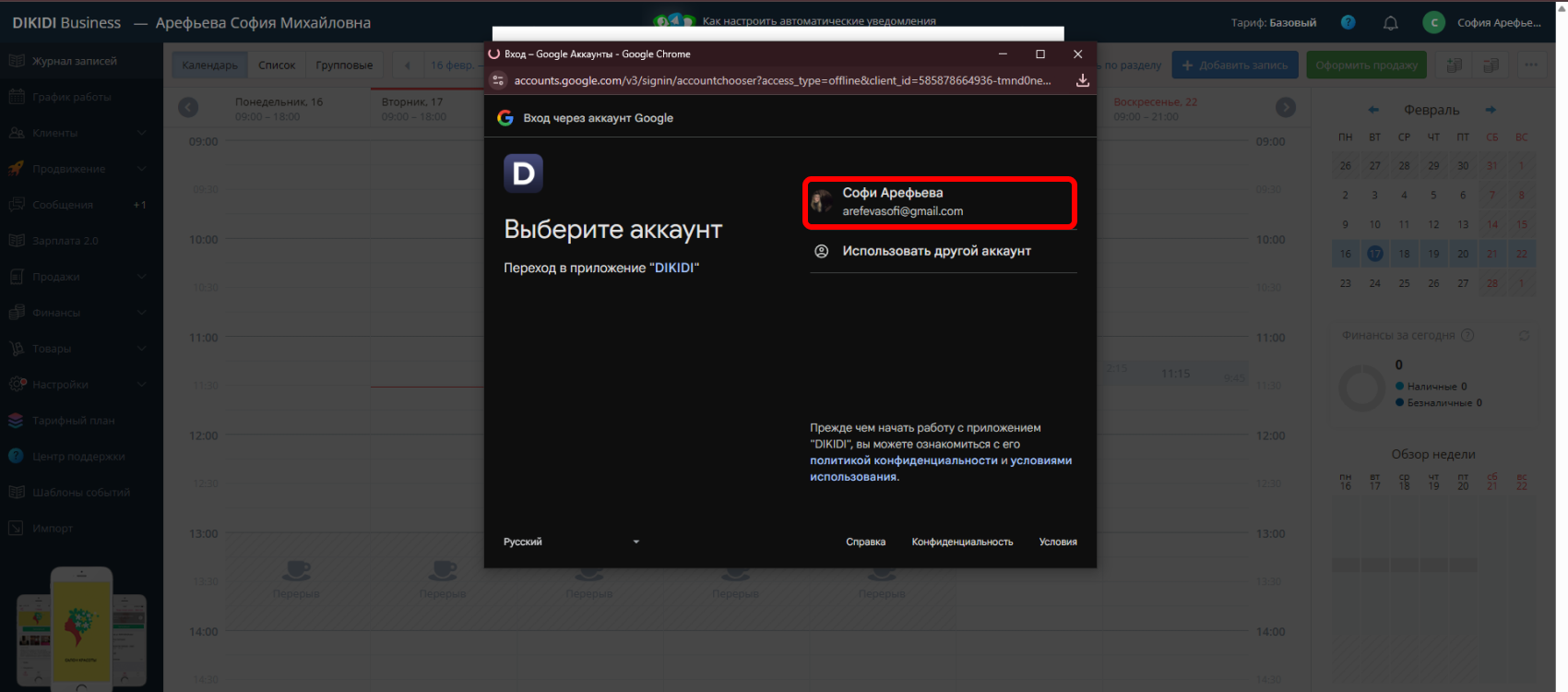Click the notification bell icon

1390,23
